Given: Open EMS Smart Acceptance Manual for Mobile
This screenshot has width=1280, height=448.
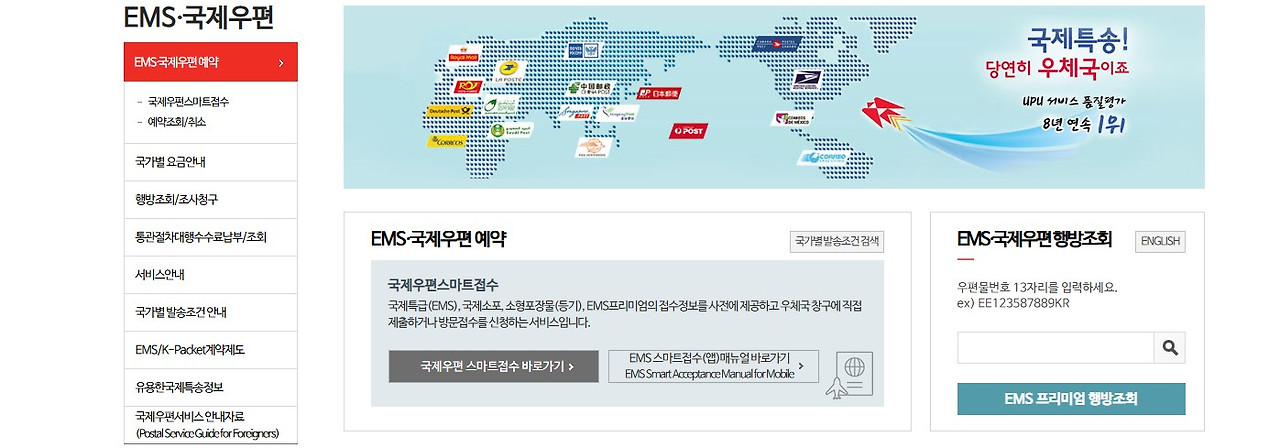Looking at the screenshot, I should [713, 366].
